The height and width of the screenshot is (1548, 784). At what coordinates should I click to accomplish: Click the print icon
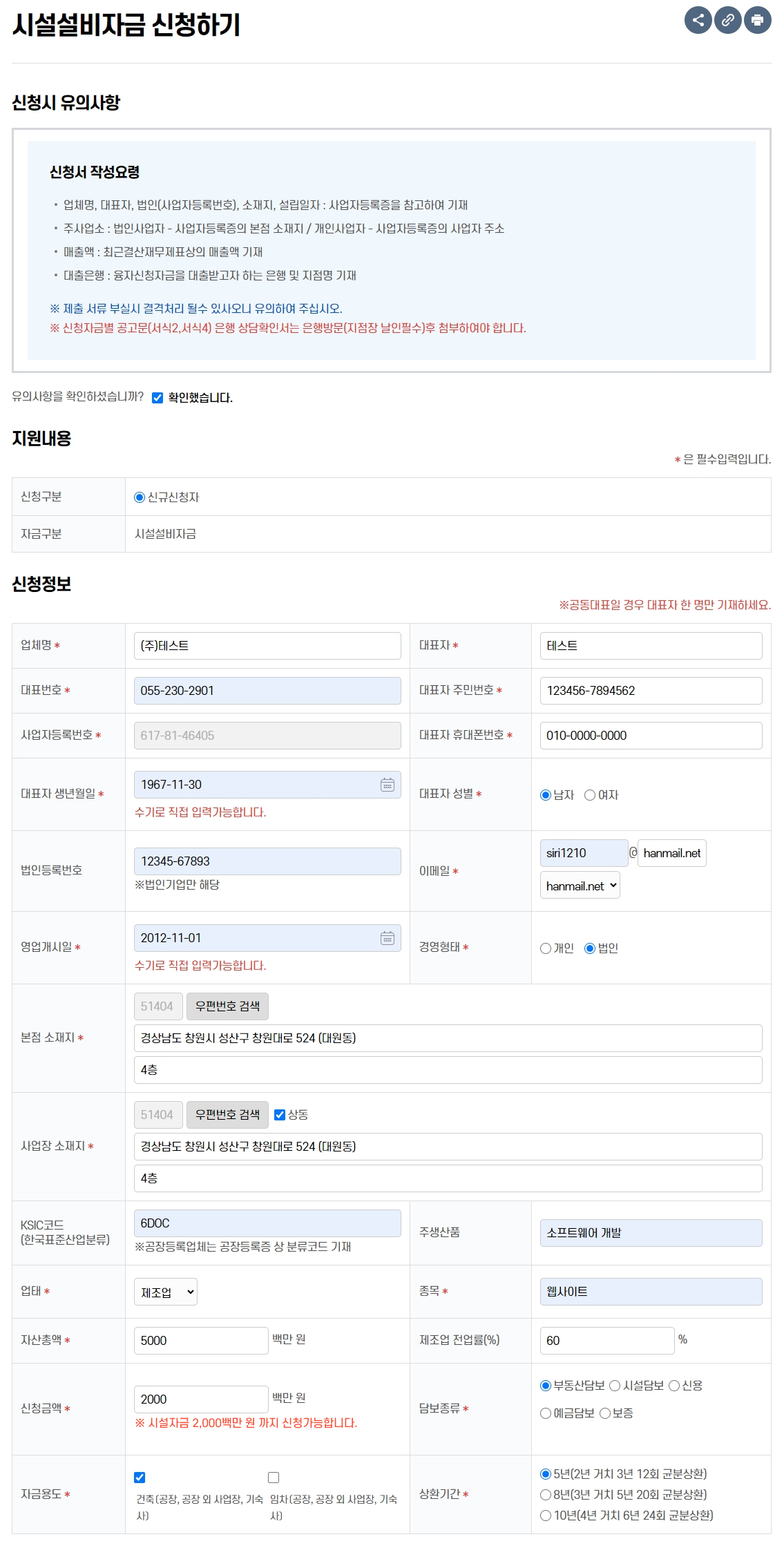(757, 20)
